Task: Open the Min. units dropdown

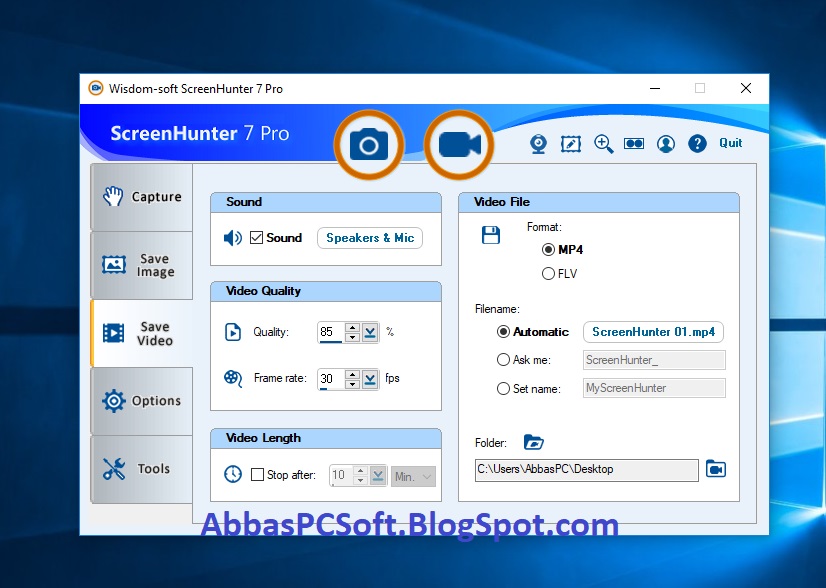Action: click(413, 476)
